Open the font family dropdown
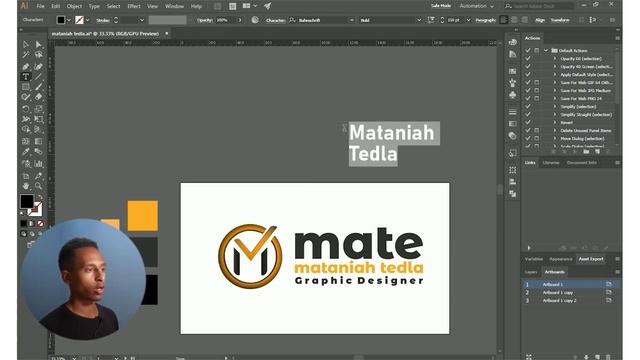The width and height of the screenshot is (640, 360). (352, 20)
